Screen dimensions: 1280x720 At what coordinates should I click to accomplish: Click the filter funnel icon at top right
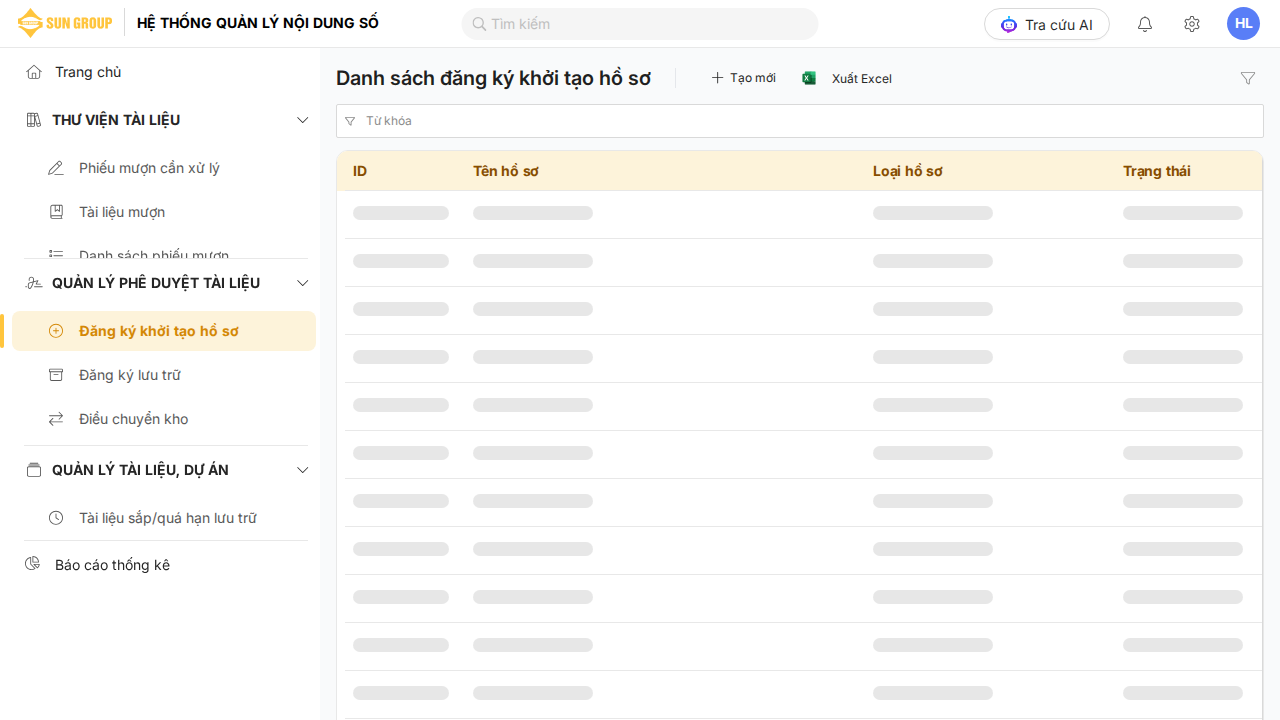[1247, 78]
